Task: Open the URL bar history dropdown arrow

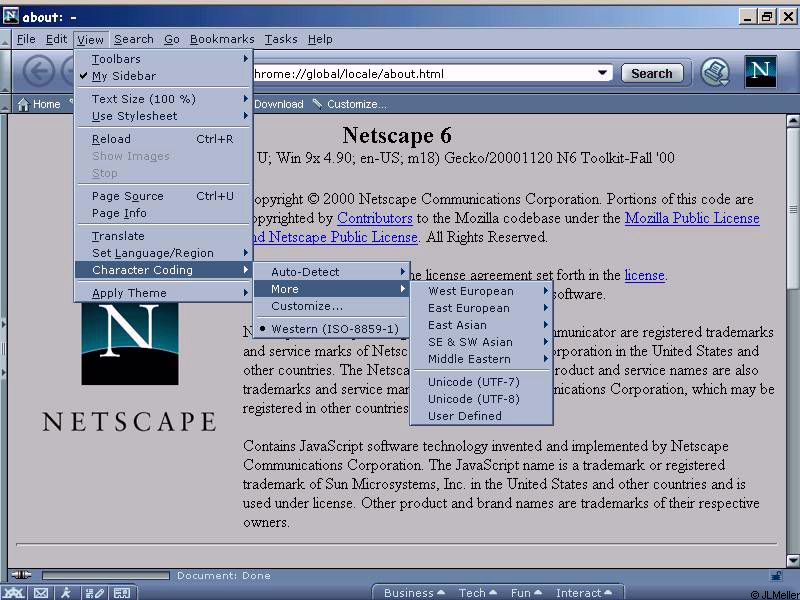Action: [x=603, y=73]
